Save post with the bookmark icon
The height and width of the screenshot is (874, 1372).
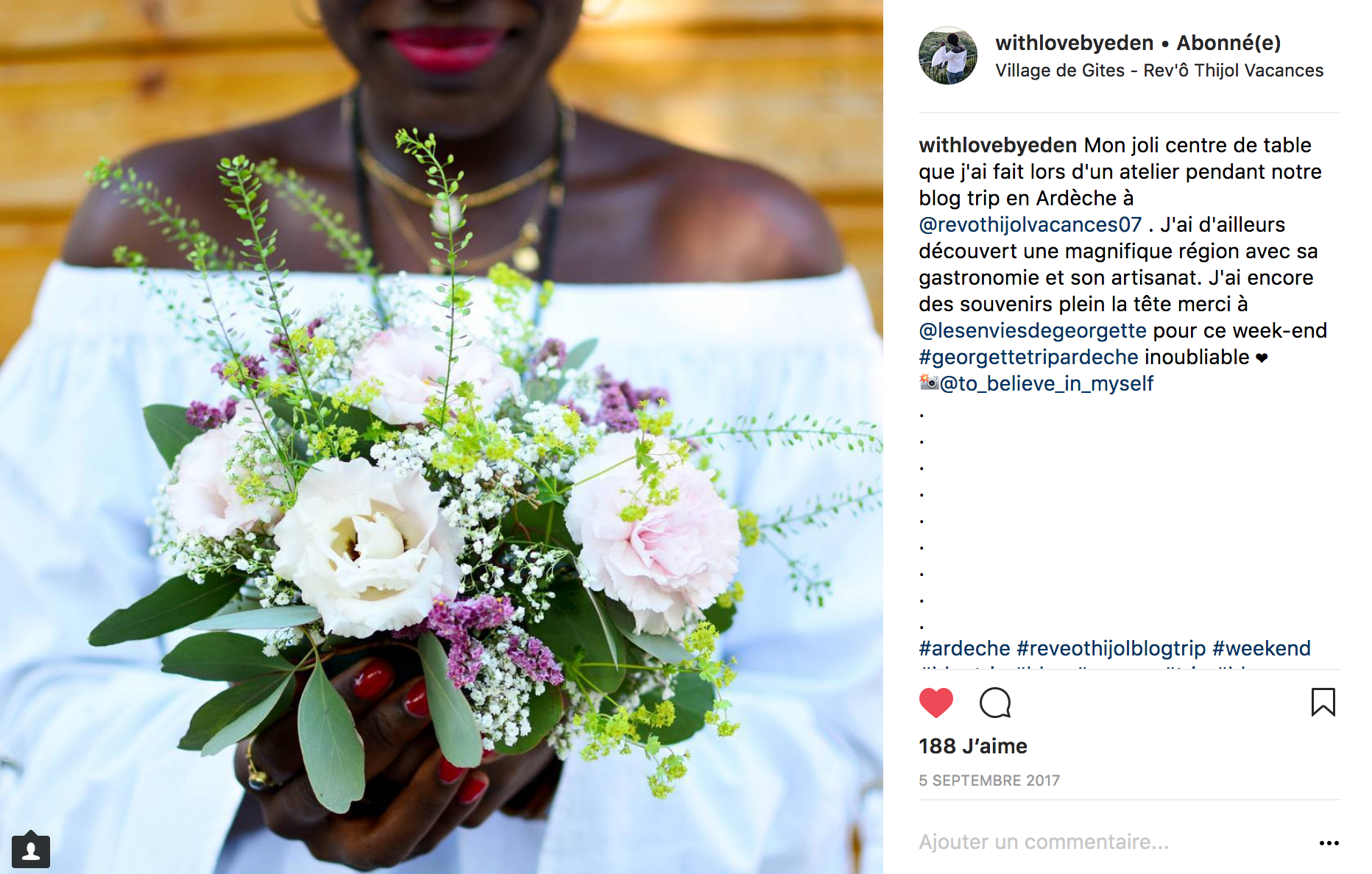pyautogui.click(x=1323, y=702)
